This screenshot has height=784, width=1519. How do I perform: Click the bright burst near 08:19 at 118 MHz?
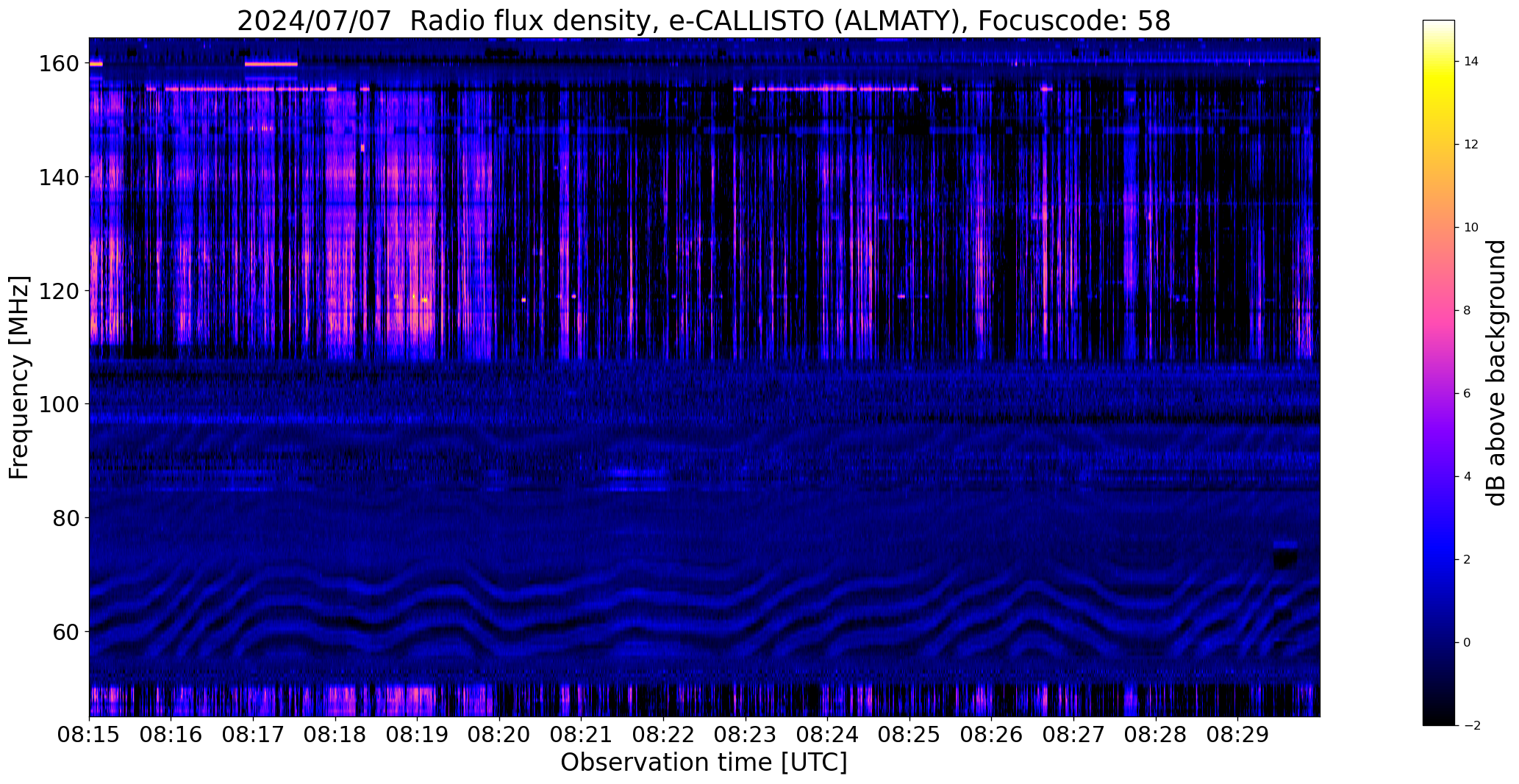click(413, 298)
